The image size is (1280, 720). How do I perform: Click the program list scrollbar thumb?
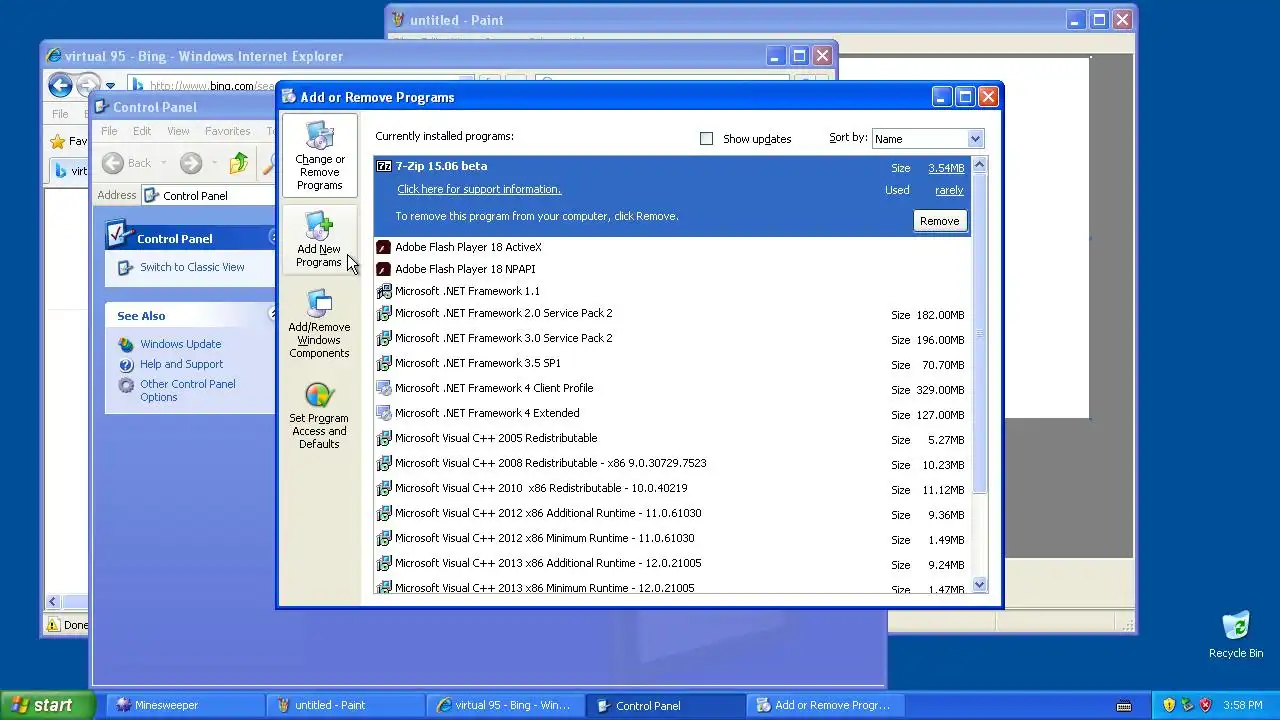pos(979,334)
